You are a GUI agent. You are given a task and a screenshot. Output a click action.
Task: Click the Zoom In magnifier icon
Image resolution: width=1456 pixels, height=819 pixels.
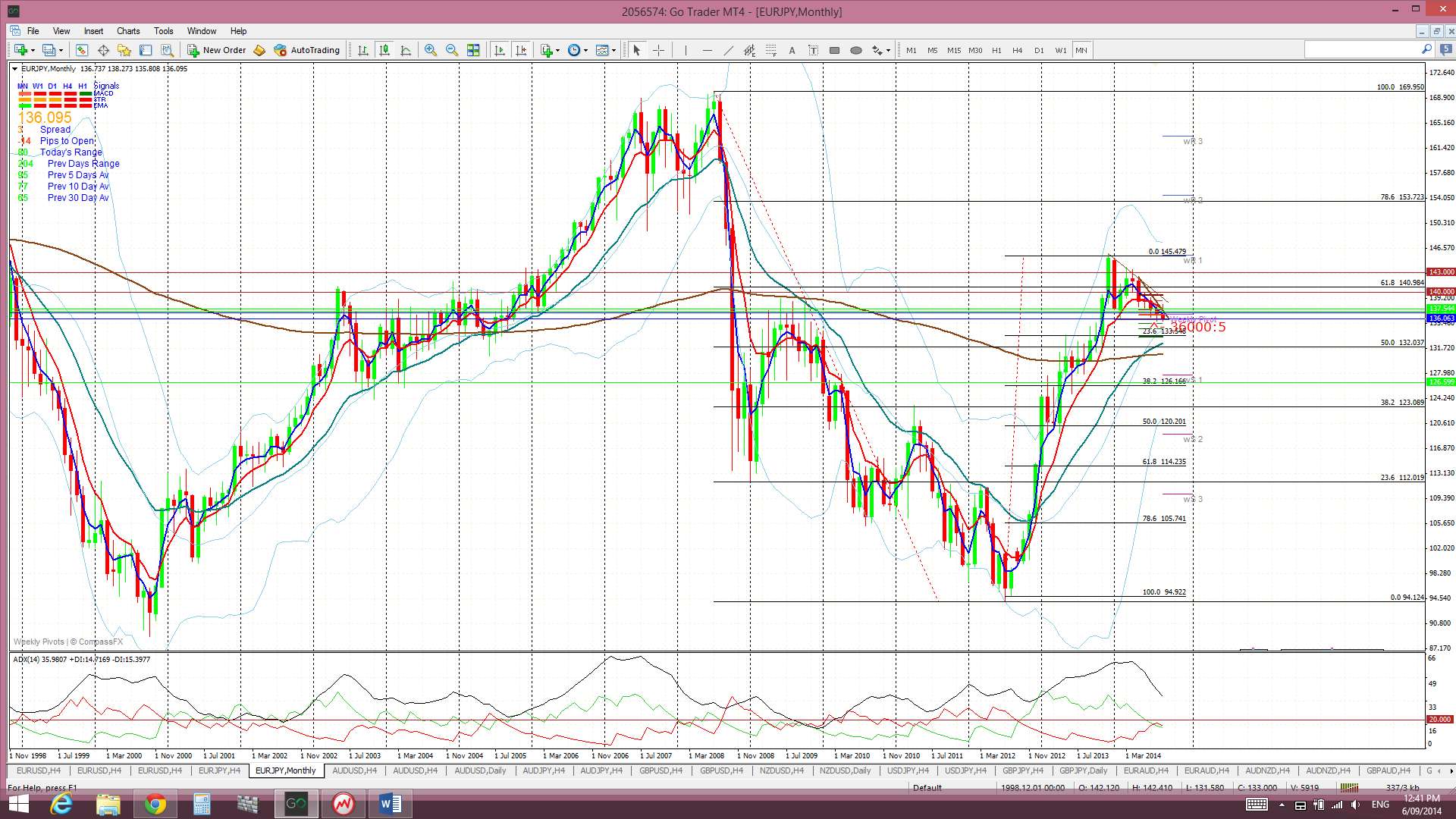pyautogui.click(x=430, y=50)
